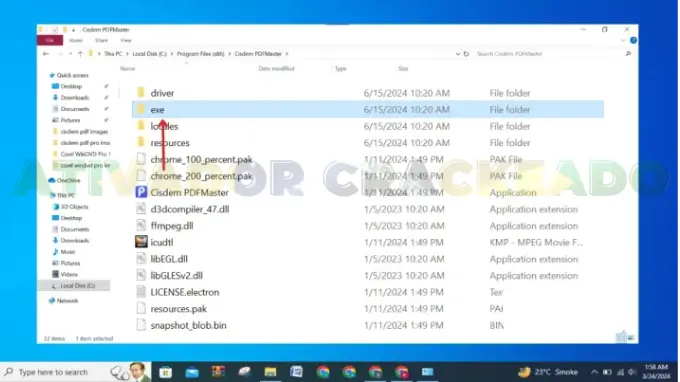Viewport: 680px width, 382px height.
Task: Navigate to This PC breadcrumb
Action: coord(113,54)
